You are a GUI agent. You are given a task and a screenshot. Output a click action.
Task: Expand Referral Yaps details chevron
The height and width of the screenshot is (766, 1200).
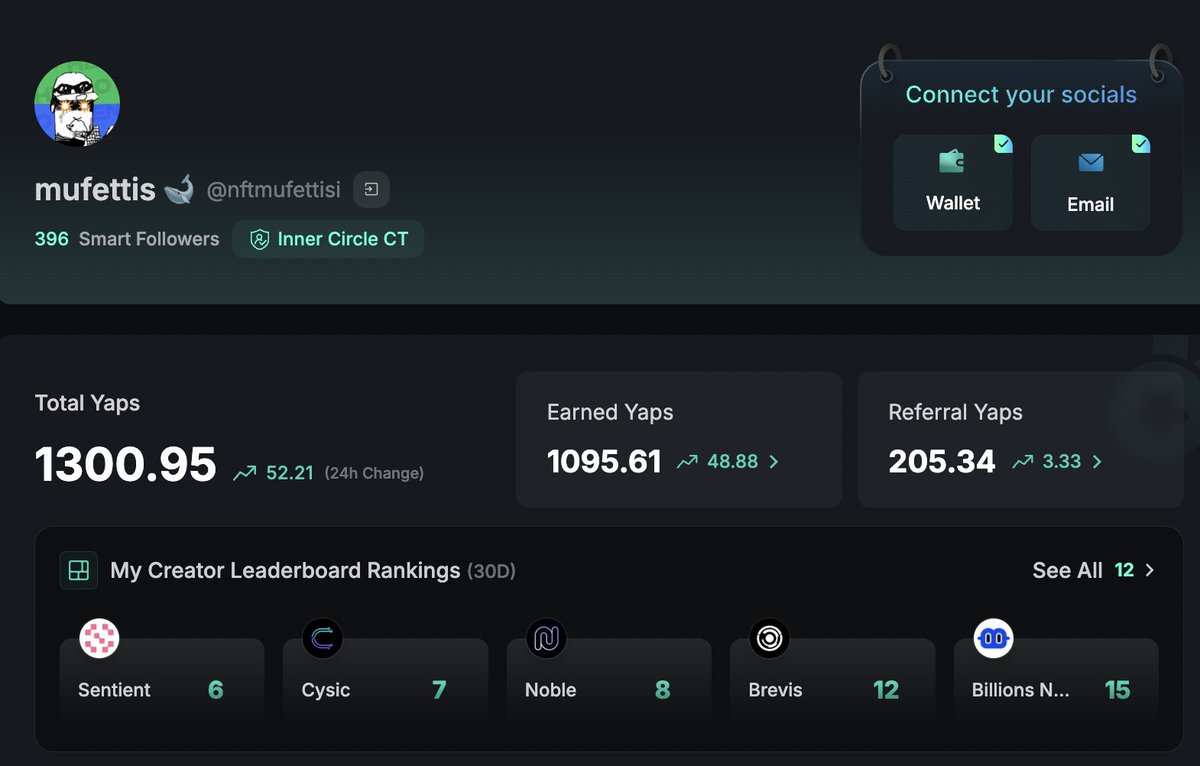pyautogui.click(x=1097, y=462)
